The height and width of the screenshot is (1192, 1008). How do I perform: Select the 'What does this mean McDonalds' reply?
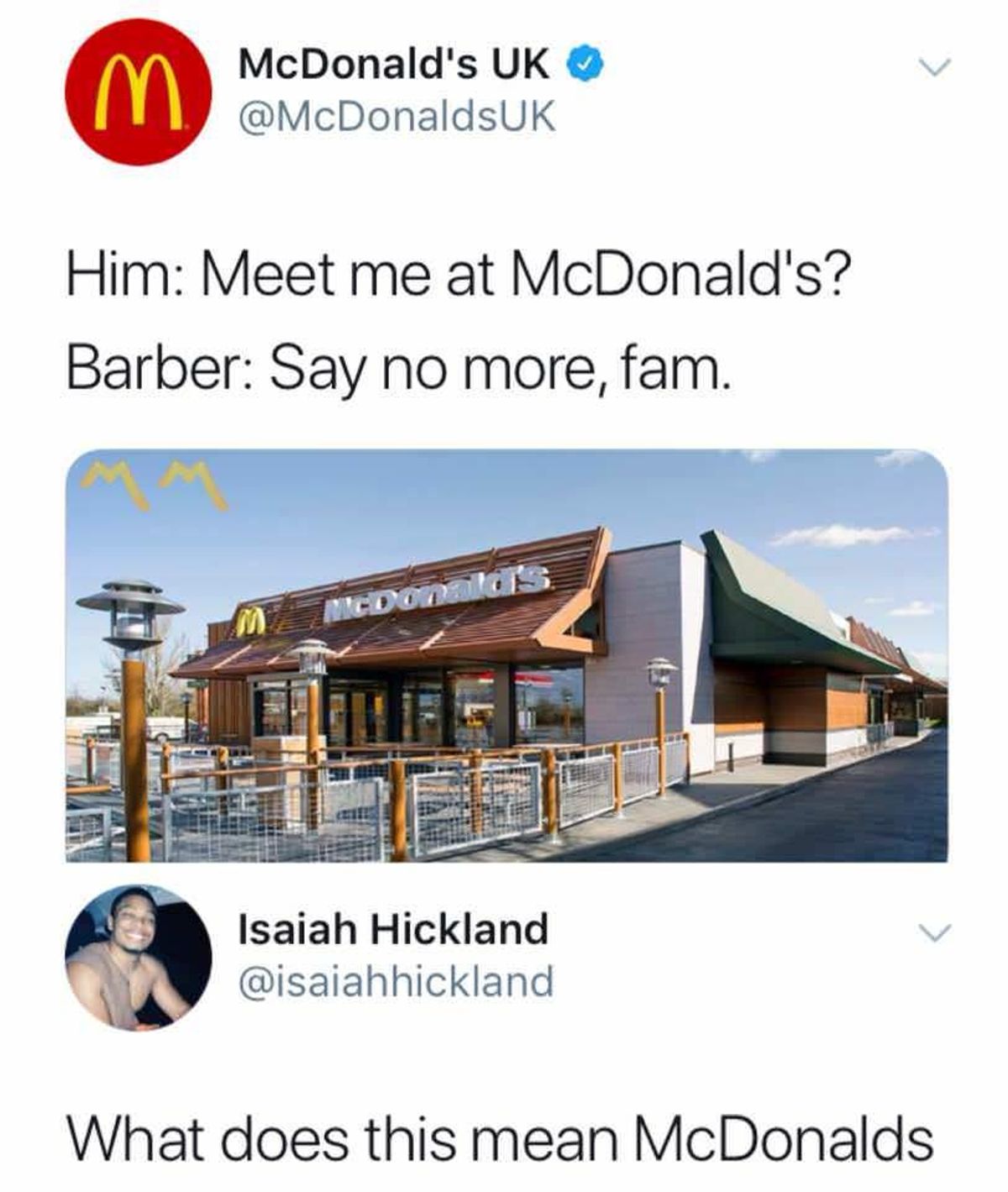500,1139
